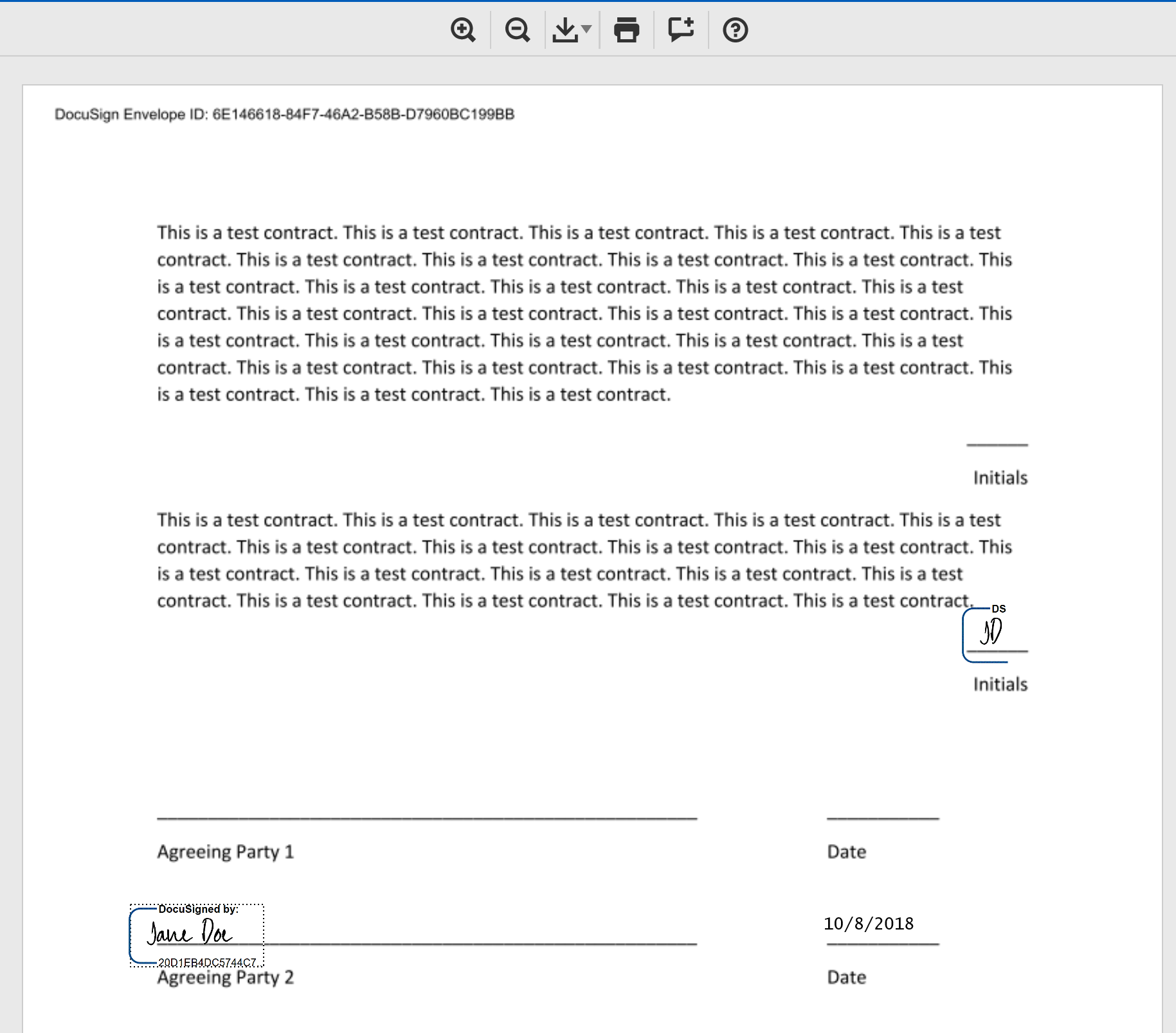This screenshot has width=1176, height=1033.
Task: Click the zoom out magnifier icon
Action: coord(517,30)
